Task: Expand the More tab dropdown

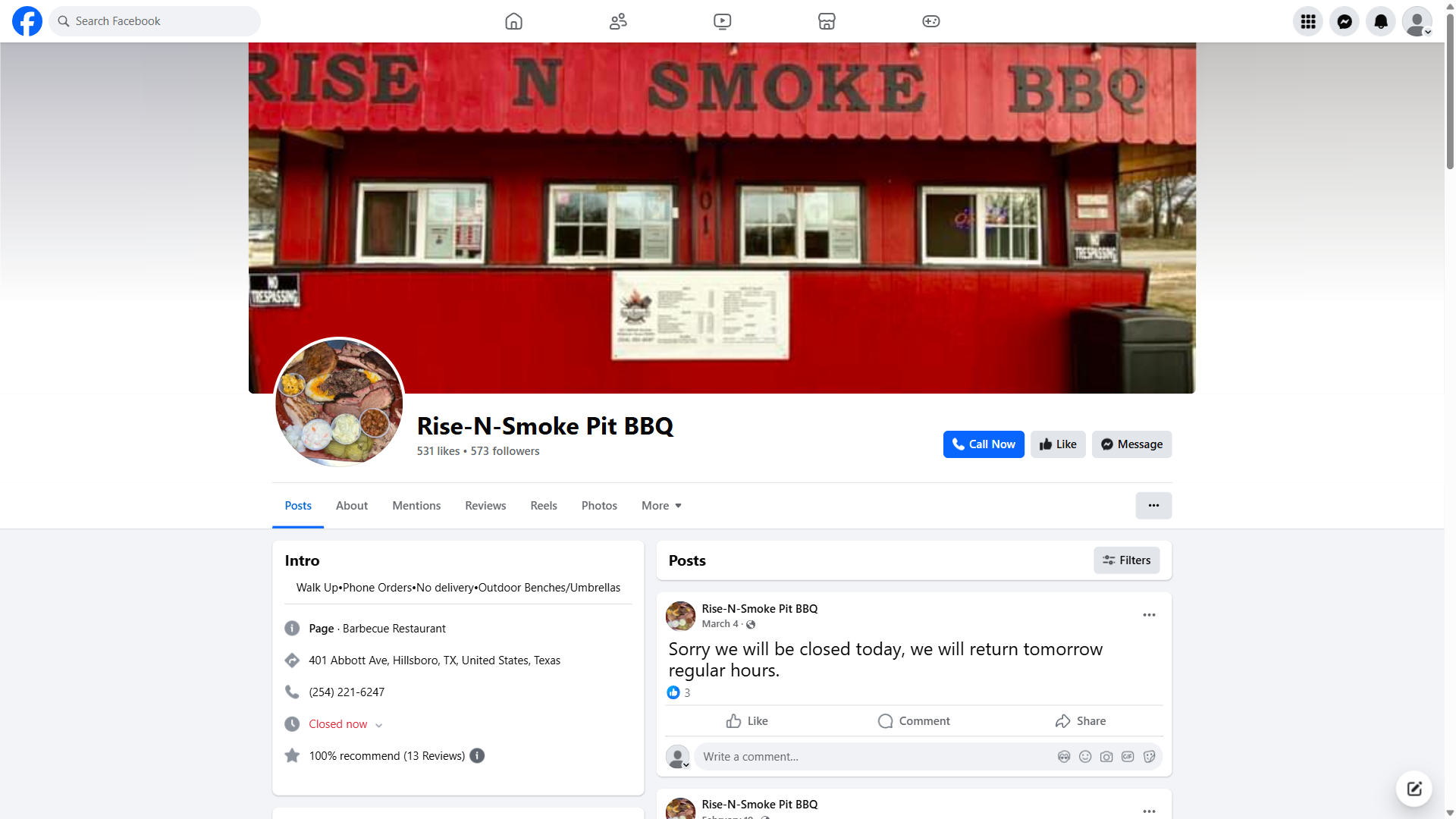Action: click(661, 506)
